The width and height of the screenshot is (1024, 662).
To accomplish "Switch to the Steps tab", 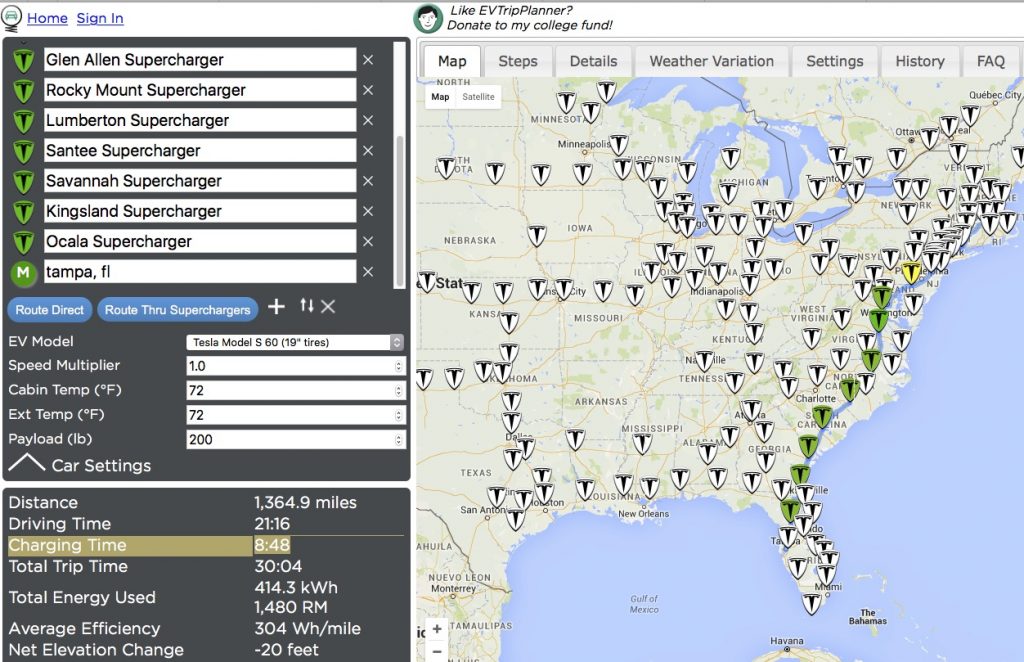I will pos(518,61).
